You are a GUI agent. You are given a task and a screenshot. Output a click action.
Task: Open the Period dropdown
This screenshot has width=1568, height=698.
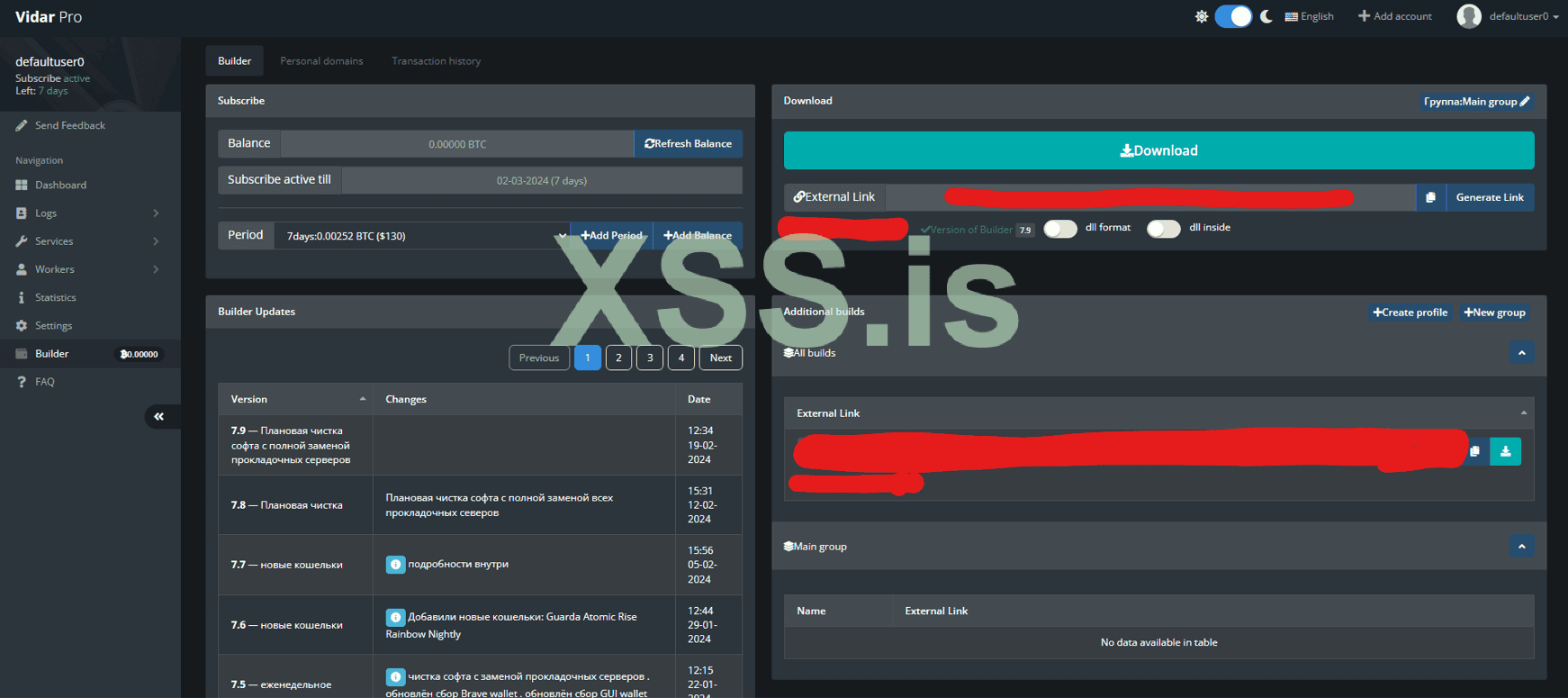(x=422, y=236)
